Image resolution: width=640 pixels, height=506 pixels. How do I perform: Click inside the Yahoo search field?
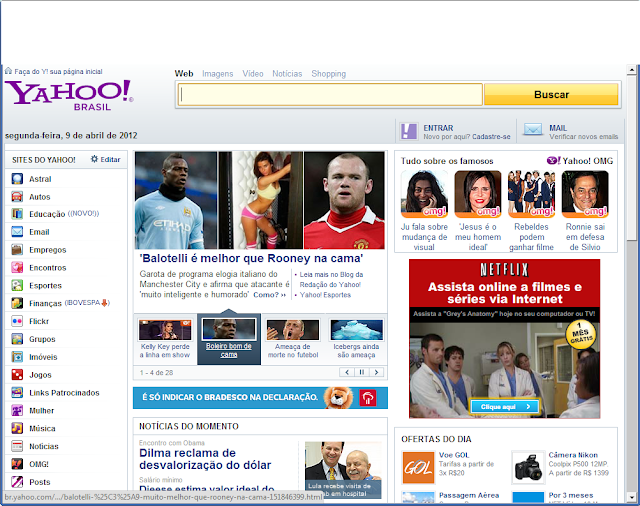(x=330, y=94)
